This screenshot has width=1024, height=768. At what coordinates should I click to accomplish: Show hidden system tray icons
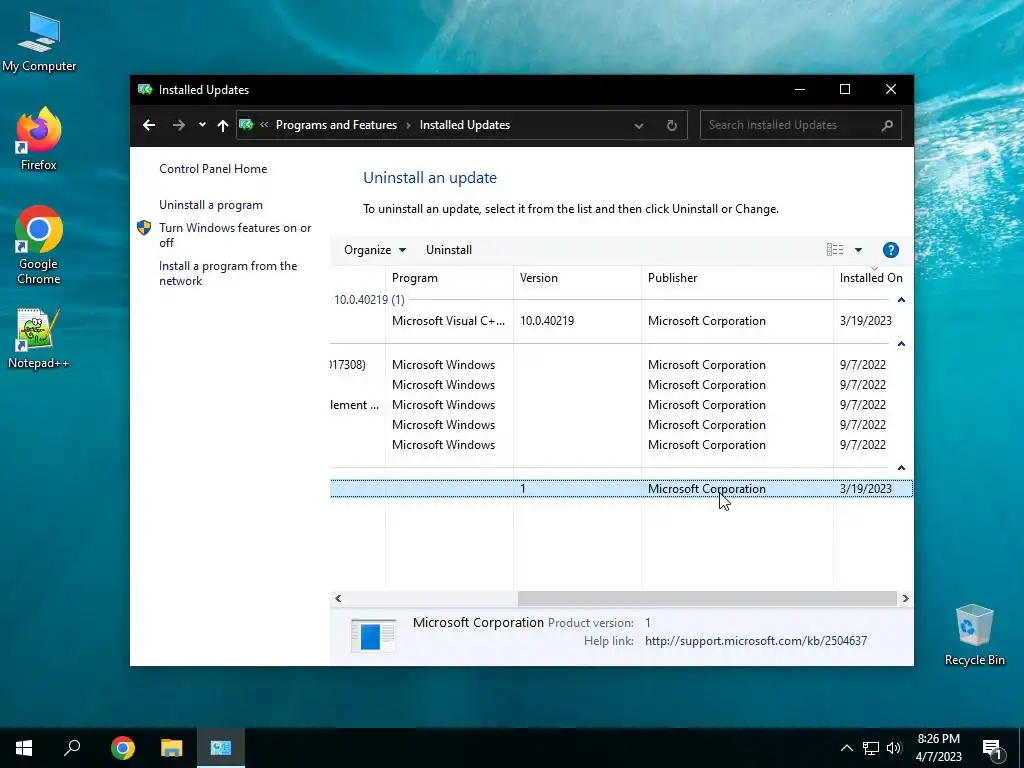(846, 748)
